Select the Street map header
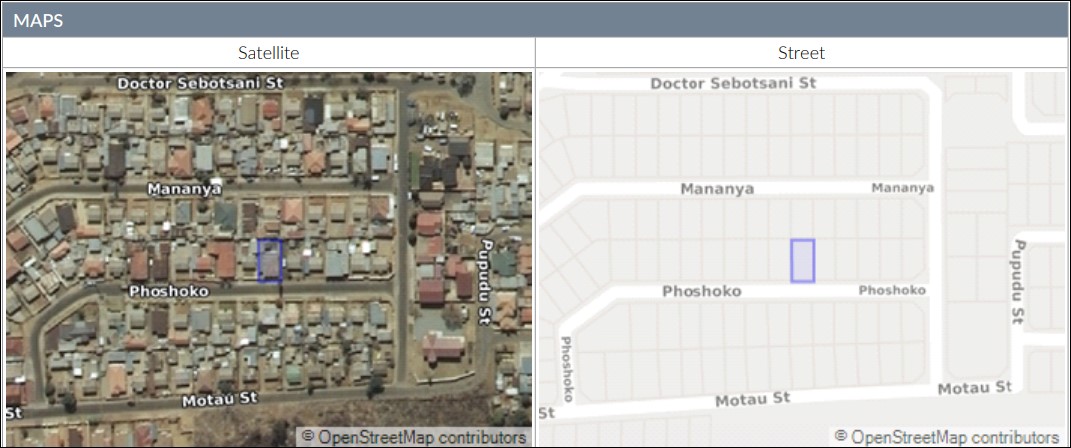Screen dimensions: 1071x448 (x=801, y=53)
